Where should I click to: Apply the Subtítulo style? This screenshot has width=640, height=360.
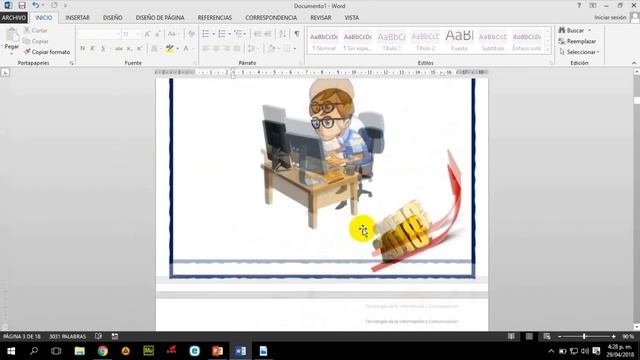pyautogui.click(x=493, y=41)
